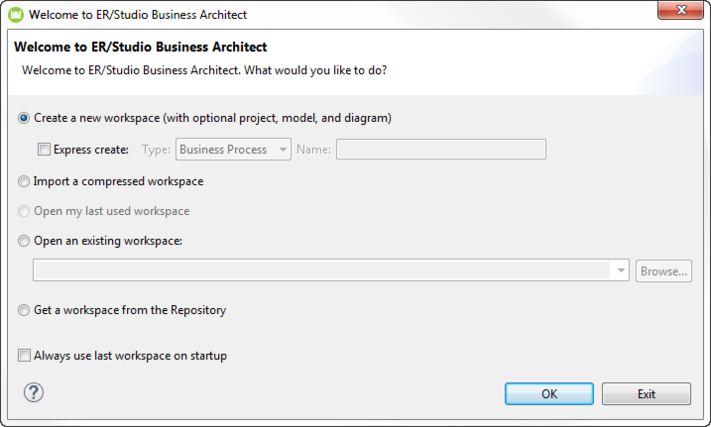
Task: Choose Import a compressed workspace option
Action: coord(24,182)
